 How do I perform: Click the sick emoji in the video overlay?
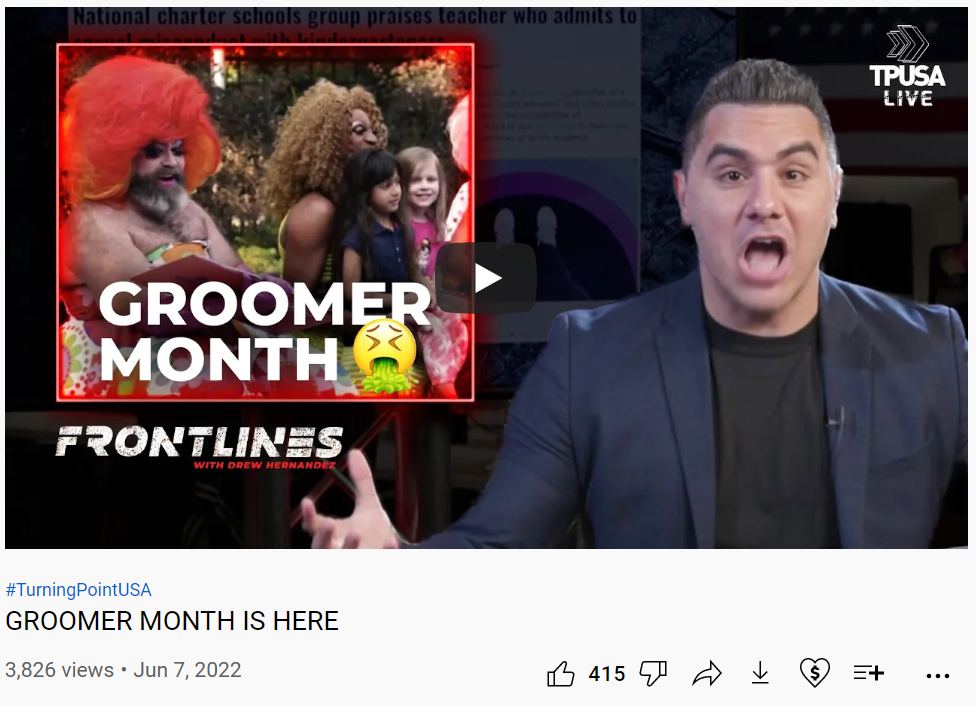click(385, 355)
